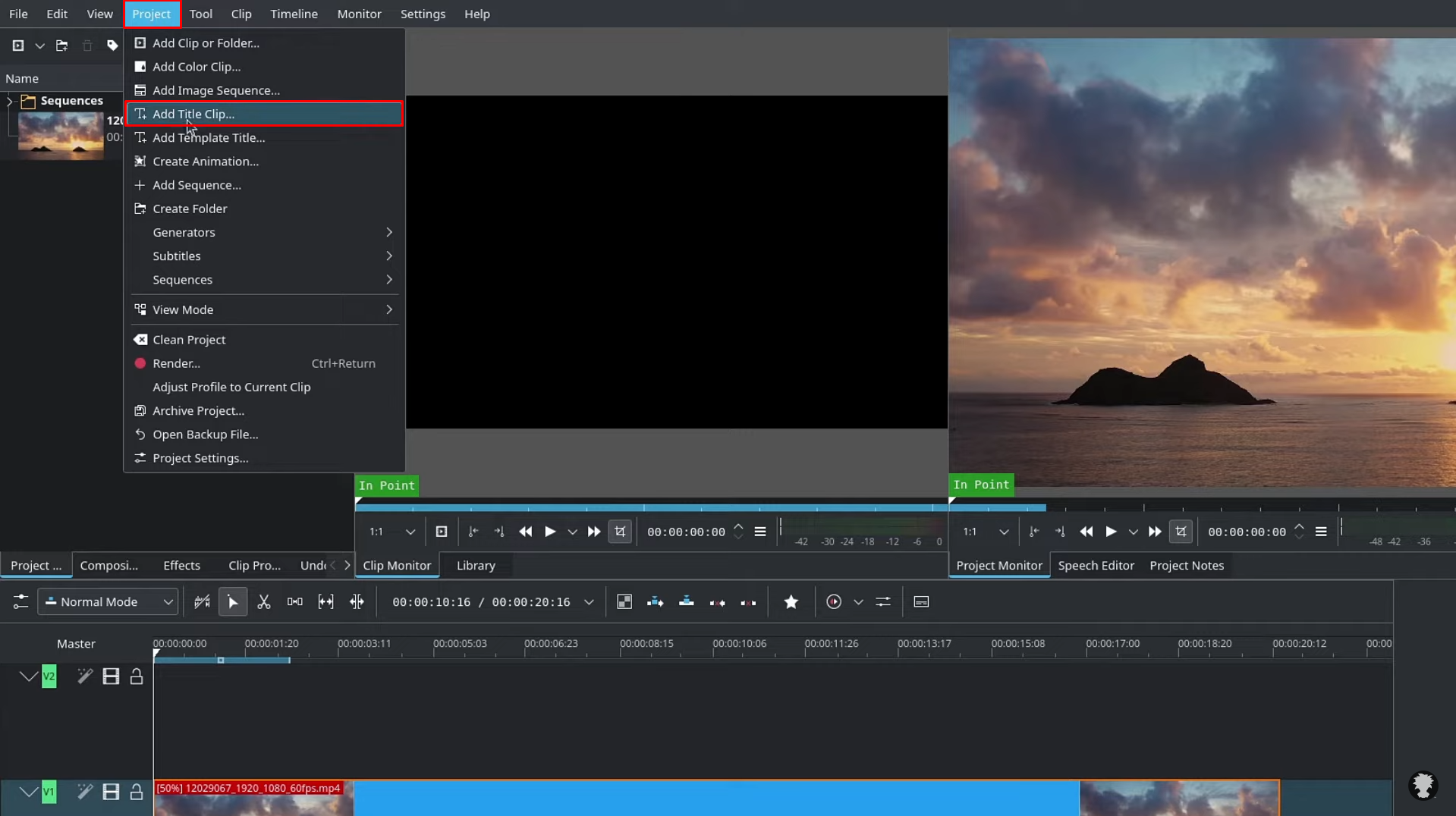
Task: Click the fit-zoom-to-project icon
Action: (x=325, y=601)
